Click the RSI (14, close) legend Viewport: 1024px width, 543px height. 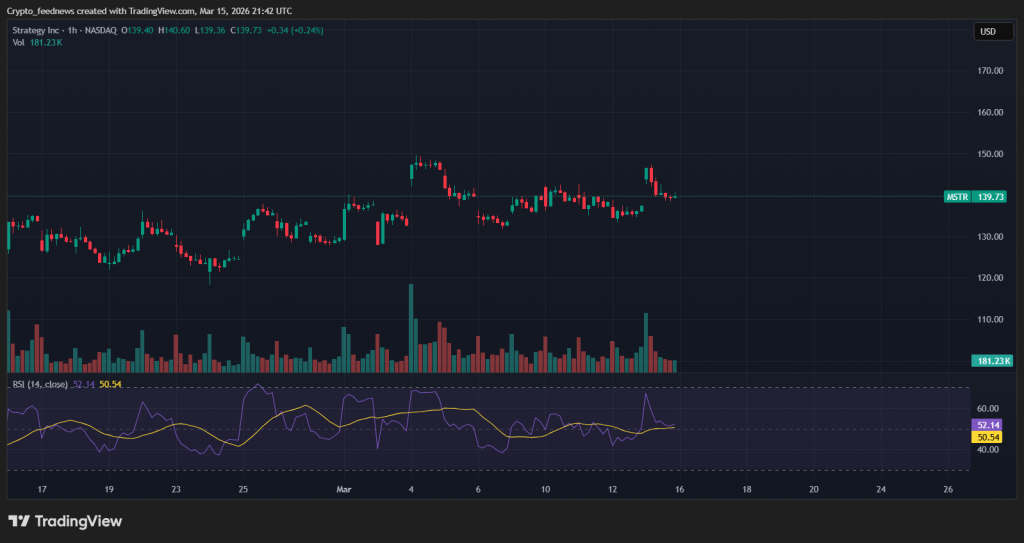click(x=40, y=384)
